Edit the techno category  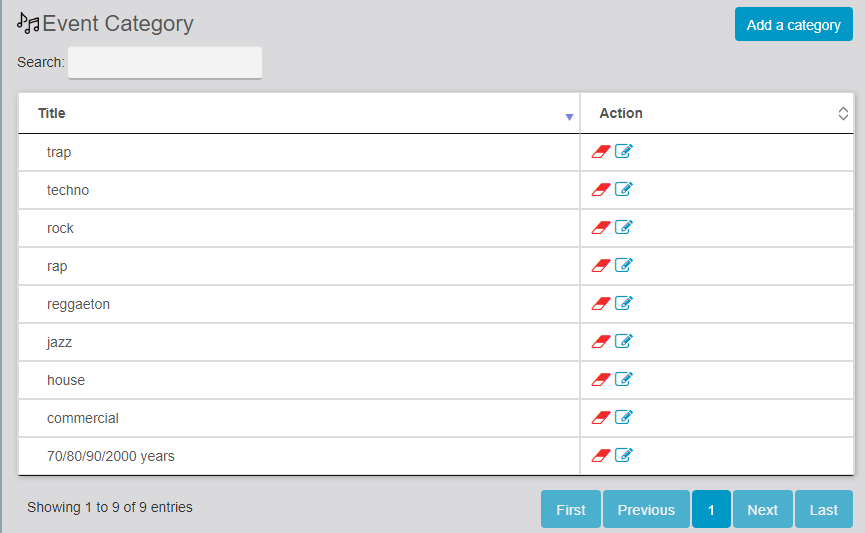point(624,190)
